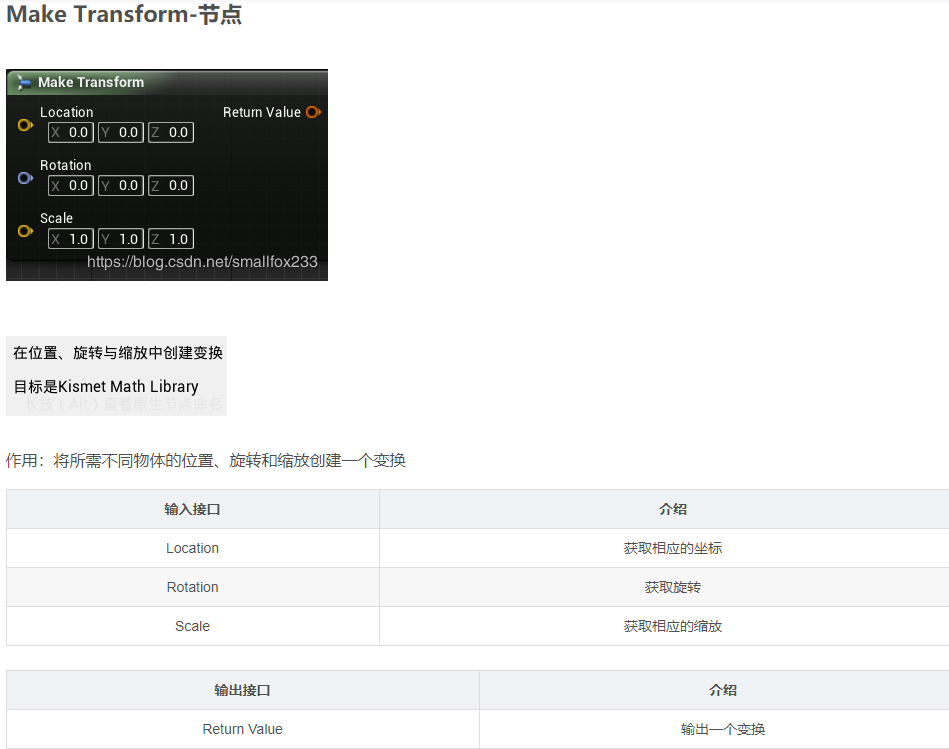Click the Rotation label on the node
The image size is (949, 749).
pyautogui.click(x=65, y=165)
